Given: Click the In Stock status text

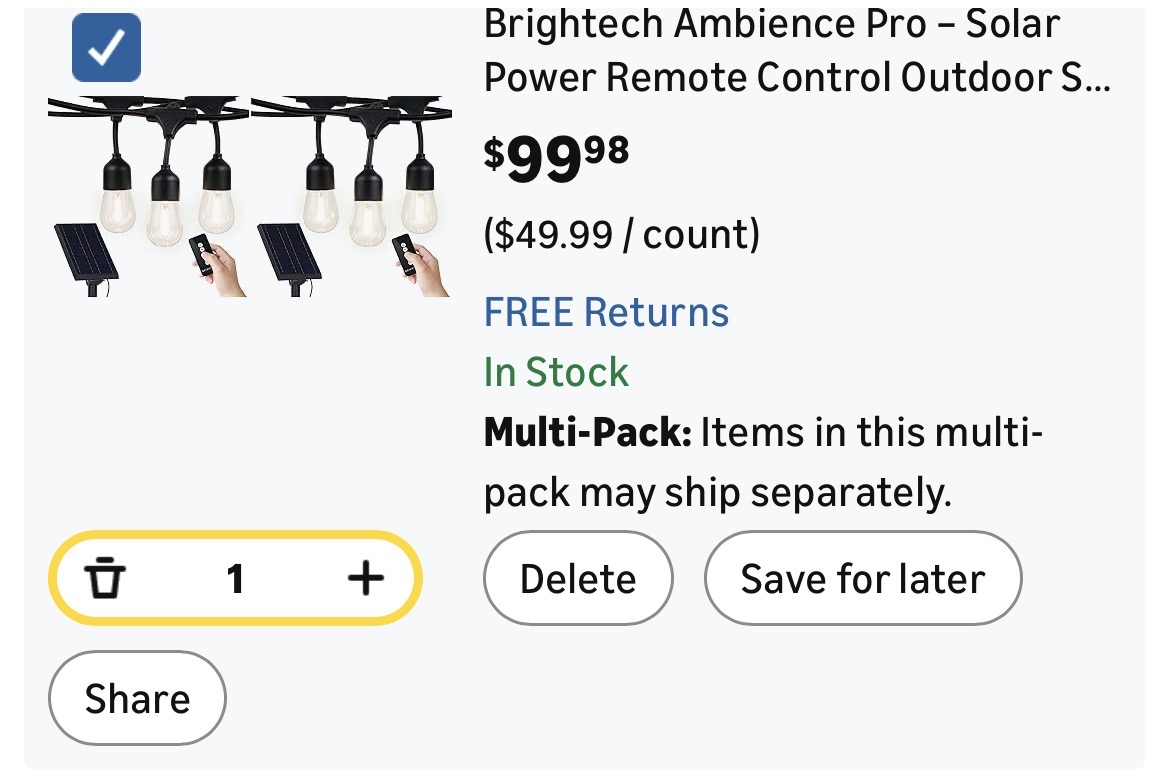Looking at the screenshot, I should coord(556,372).
